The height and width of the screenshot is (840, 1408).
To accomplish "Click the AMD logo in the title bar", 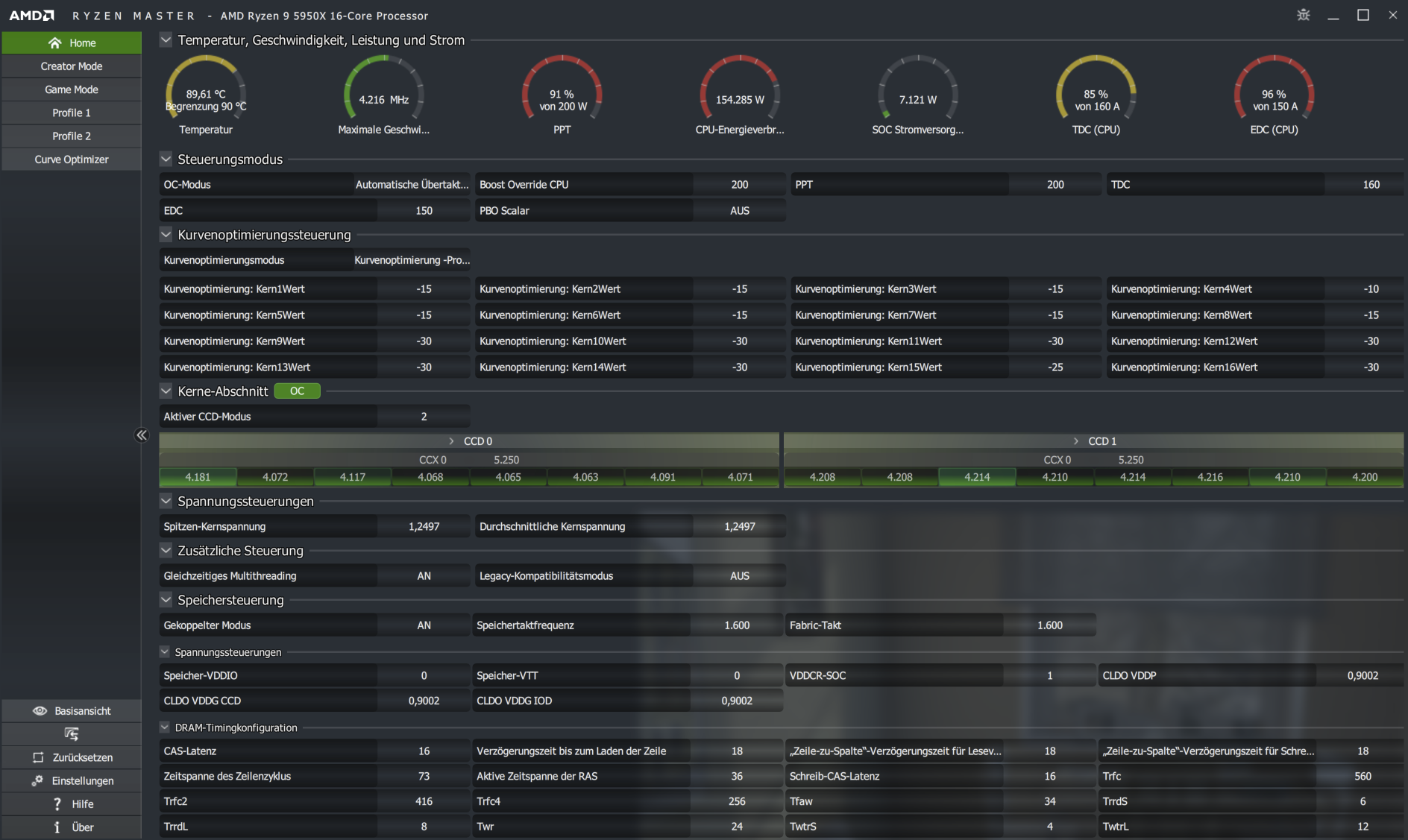I will 31,15.
